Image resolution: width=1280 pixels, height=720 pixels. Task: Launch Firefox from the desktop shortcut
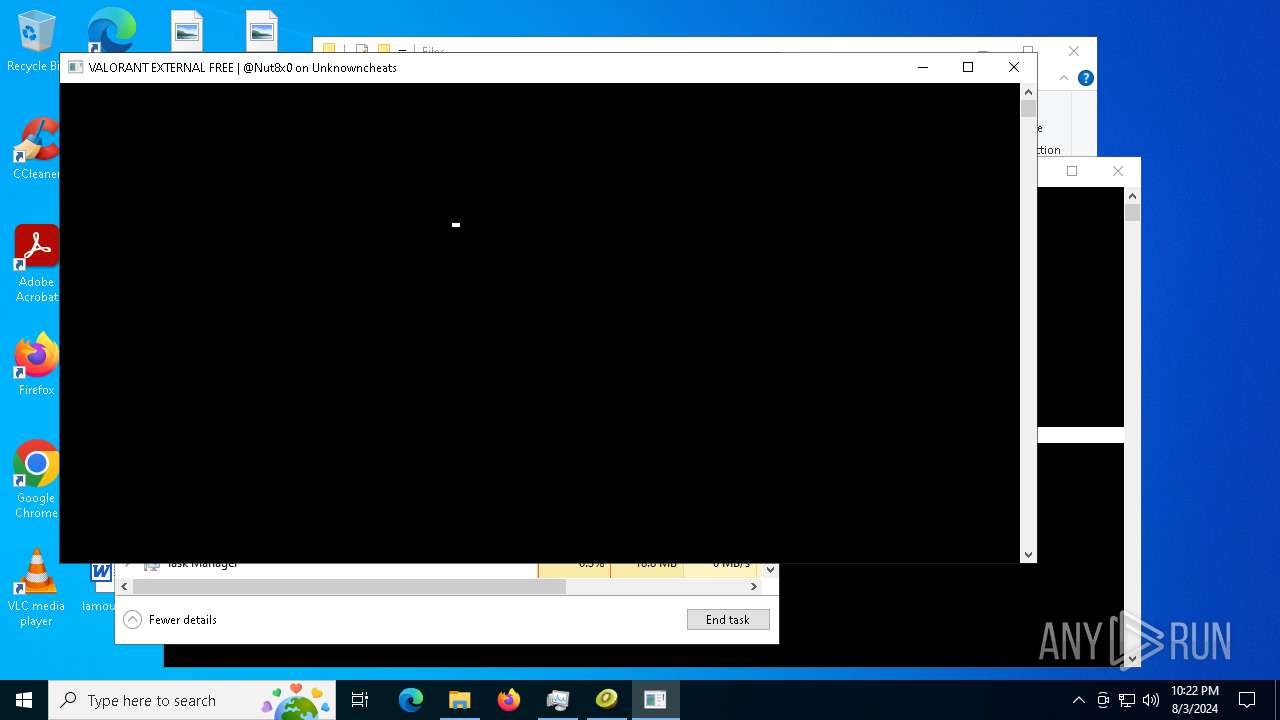click(x=37, y=365)
